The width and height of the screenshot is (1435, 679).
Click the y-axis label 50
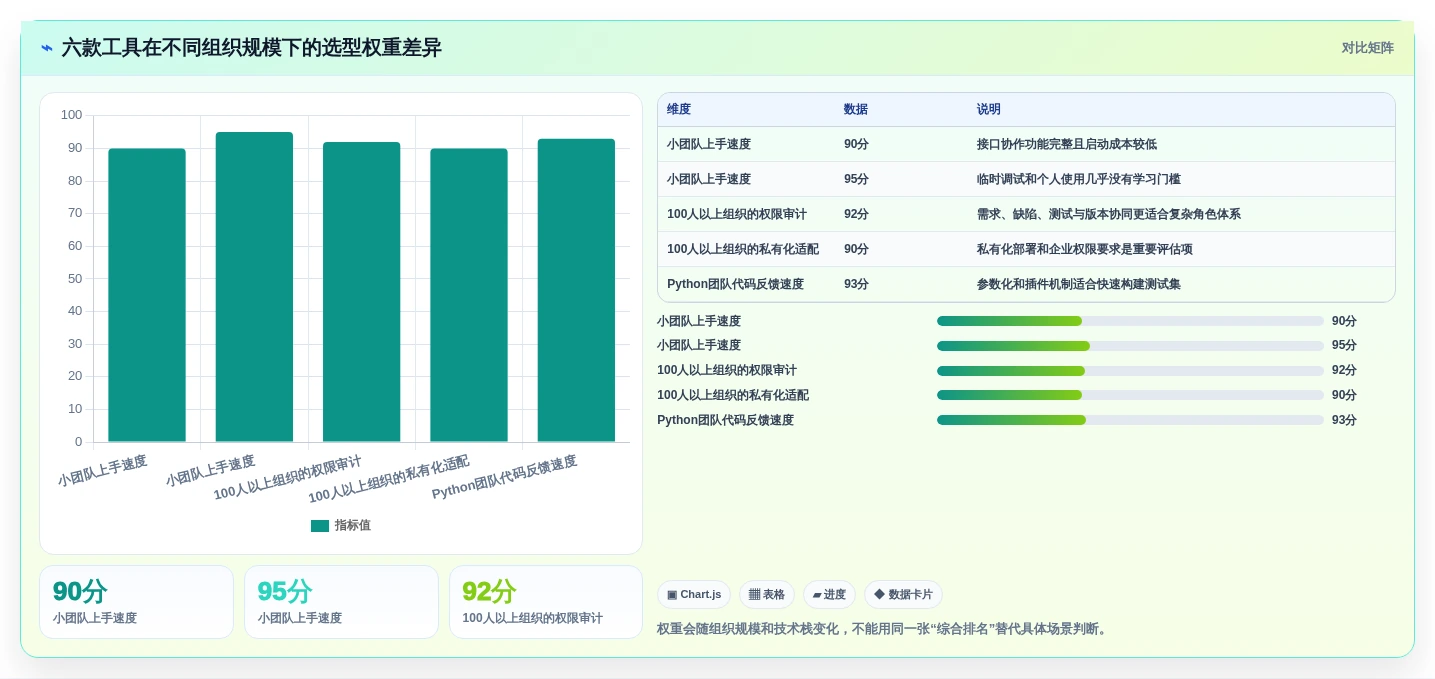(x=74, y=278)
